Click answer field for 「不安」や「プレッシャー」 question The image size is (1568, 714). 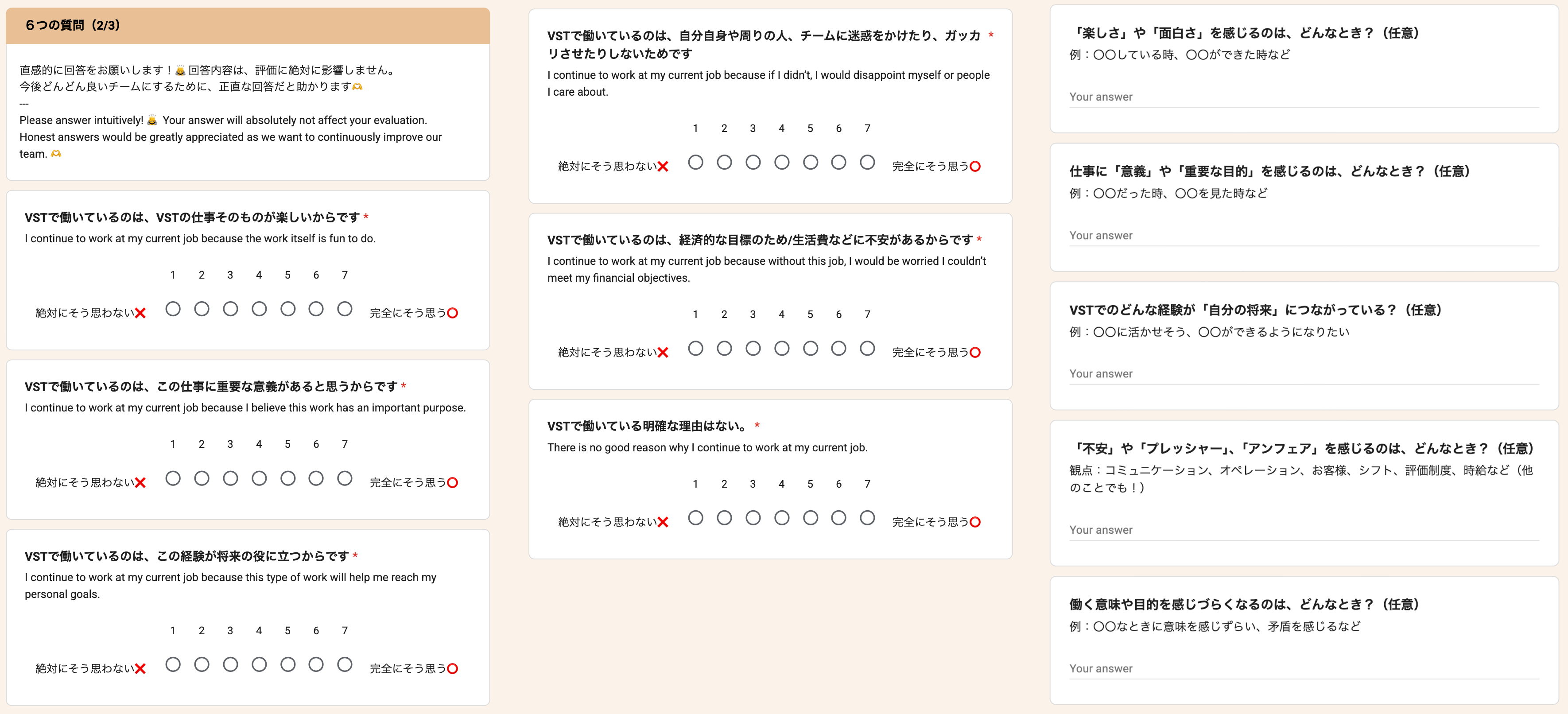pos(1304,530)
